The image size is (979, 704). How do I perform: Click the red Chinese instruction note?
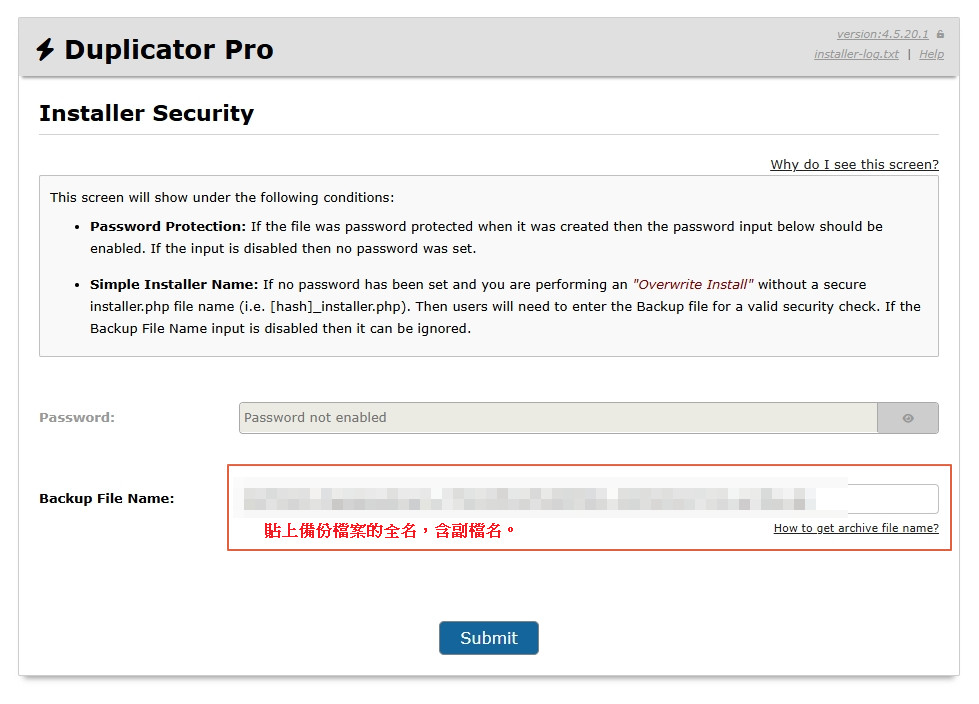click(389, 530)
